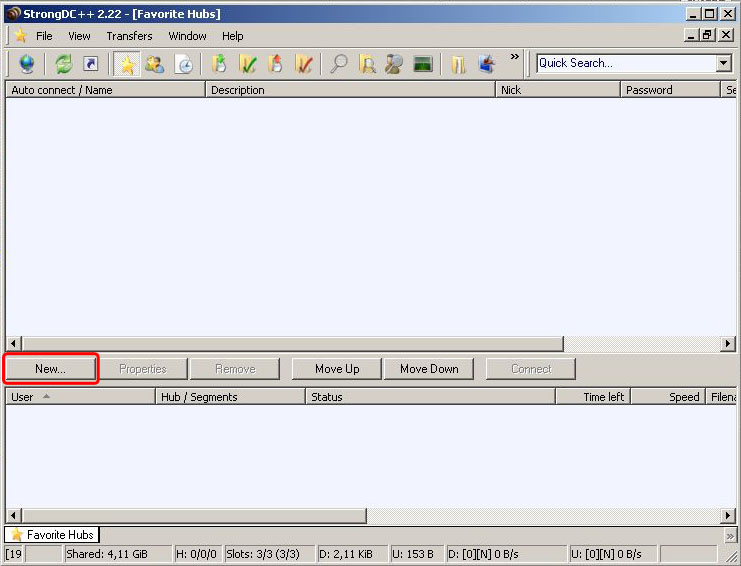The width and height of the screenshot is (741, 566).
Task: Sort by Auto connect / Name column
Action: pos(105,90)
